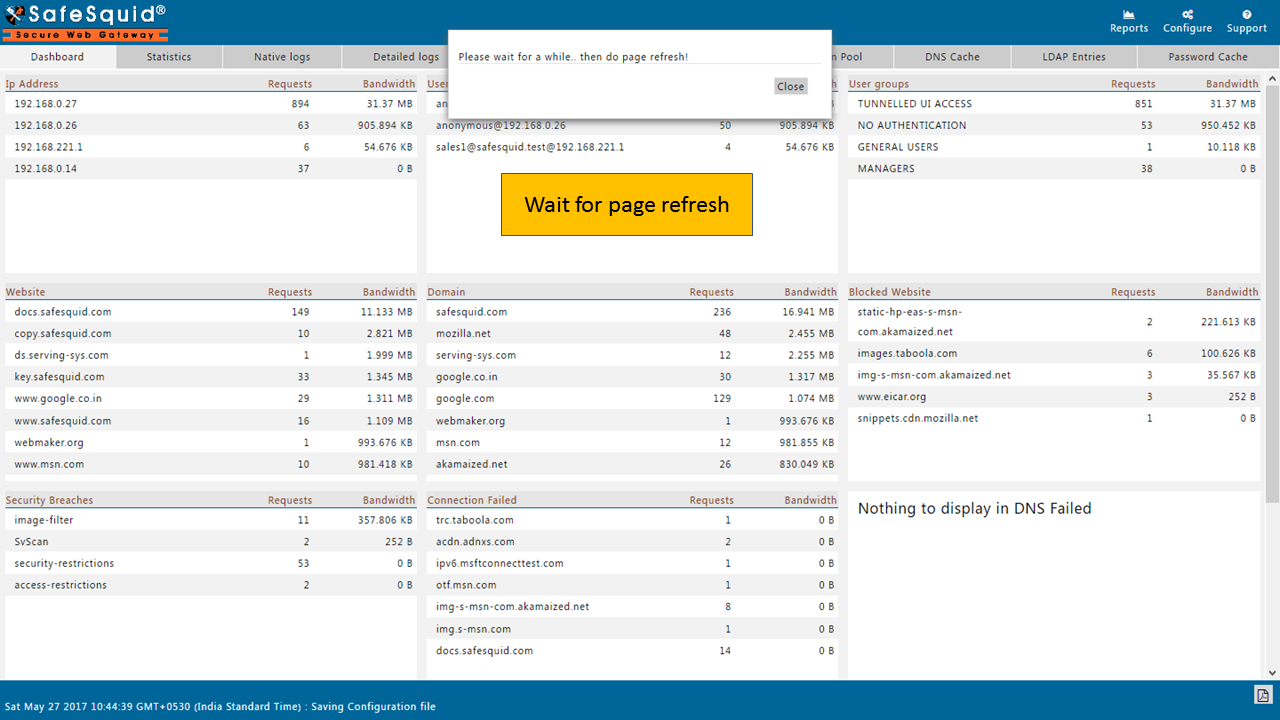Select website key.safesquid.com
The image size is (1280, 720).
(x=211, y=377)
